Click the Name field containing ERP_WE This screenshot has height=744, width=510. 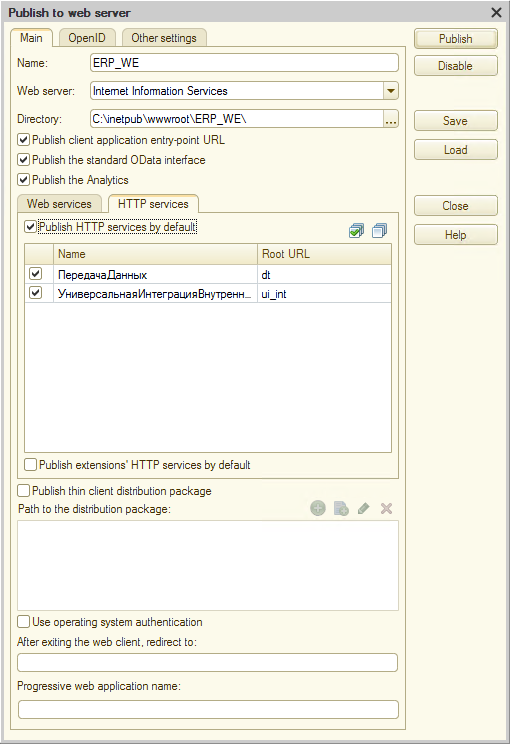coord(244,63)
